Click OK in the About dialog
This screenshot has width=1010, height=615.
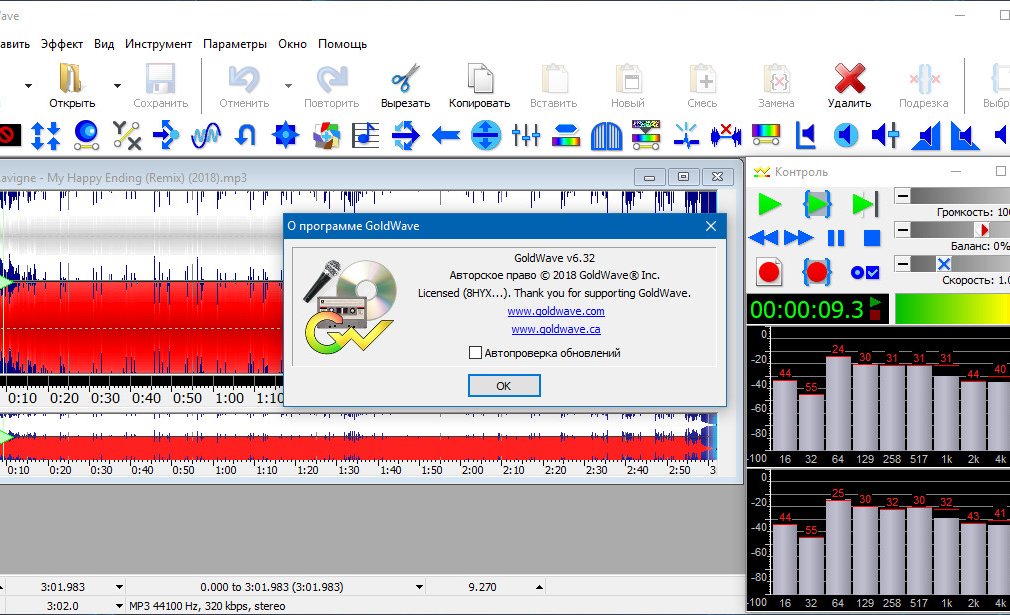(x=504, y=386)
